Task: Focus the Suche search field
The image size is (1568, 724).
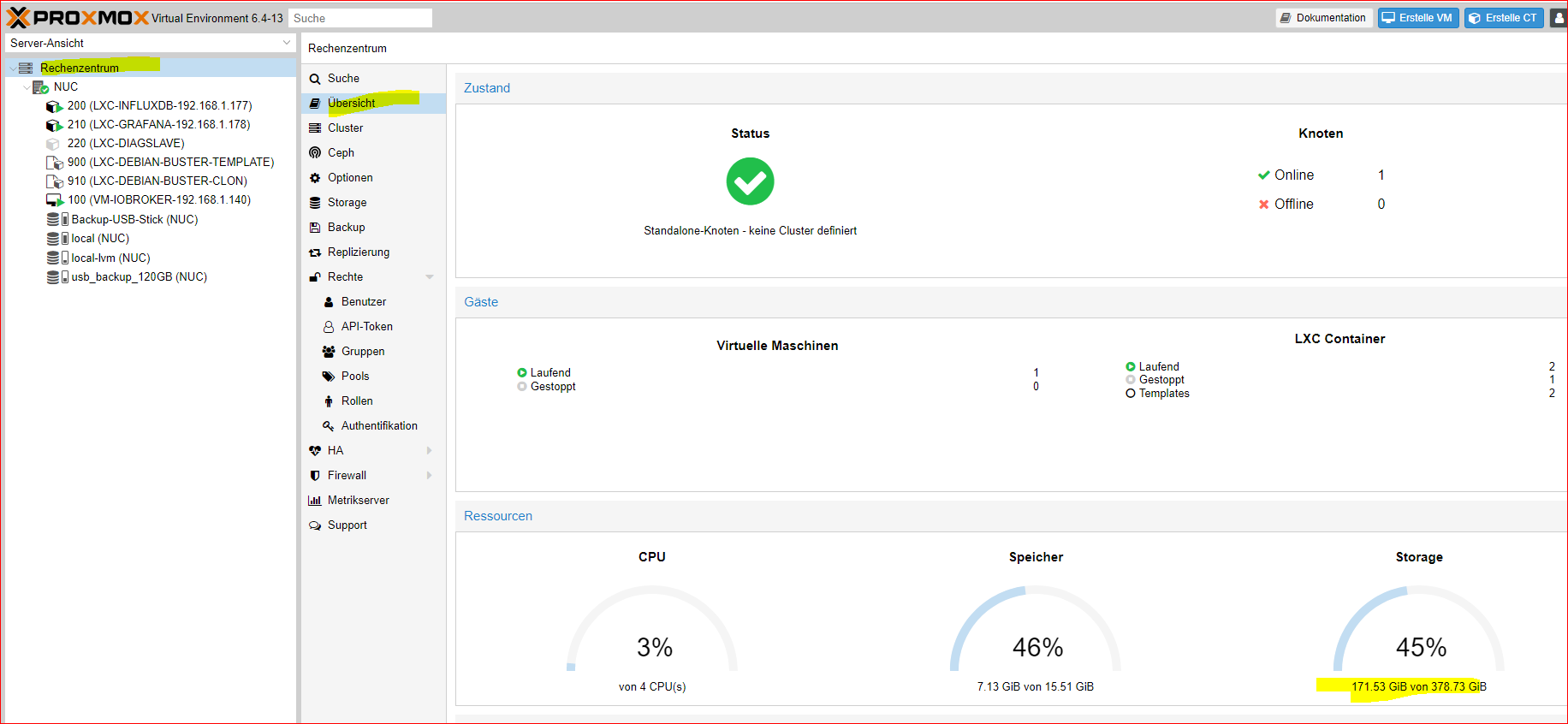Action: pyautogui.click(x=359, y=18)
